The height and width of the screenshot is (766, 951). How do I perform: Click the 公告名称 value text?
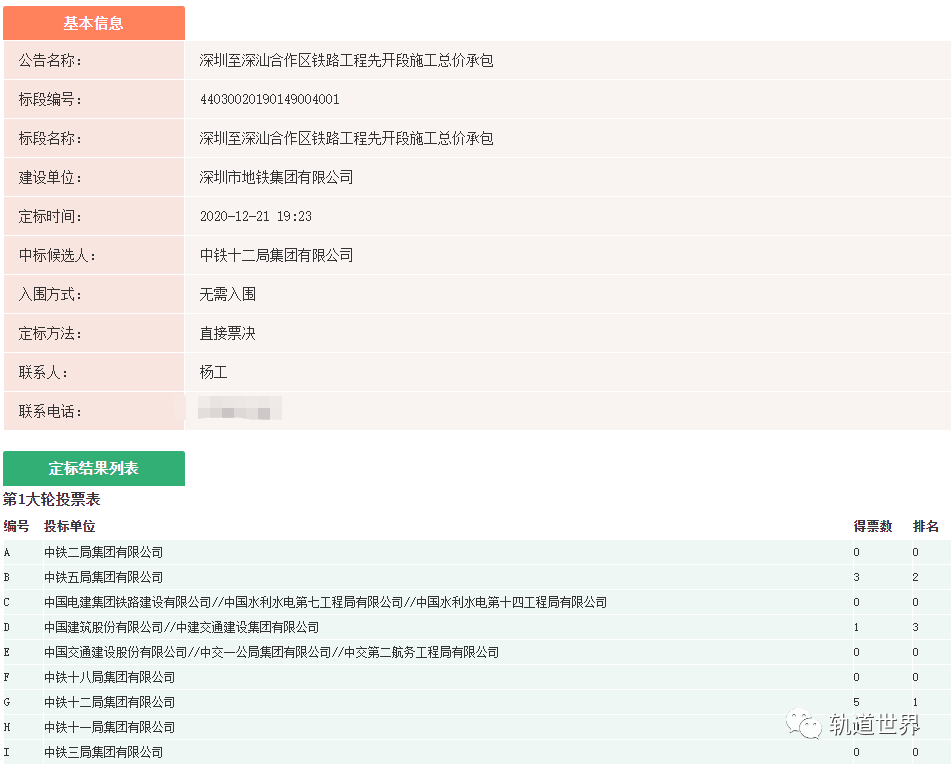pyautogui.click(x=346, y=61)
